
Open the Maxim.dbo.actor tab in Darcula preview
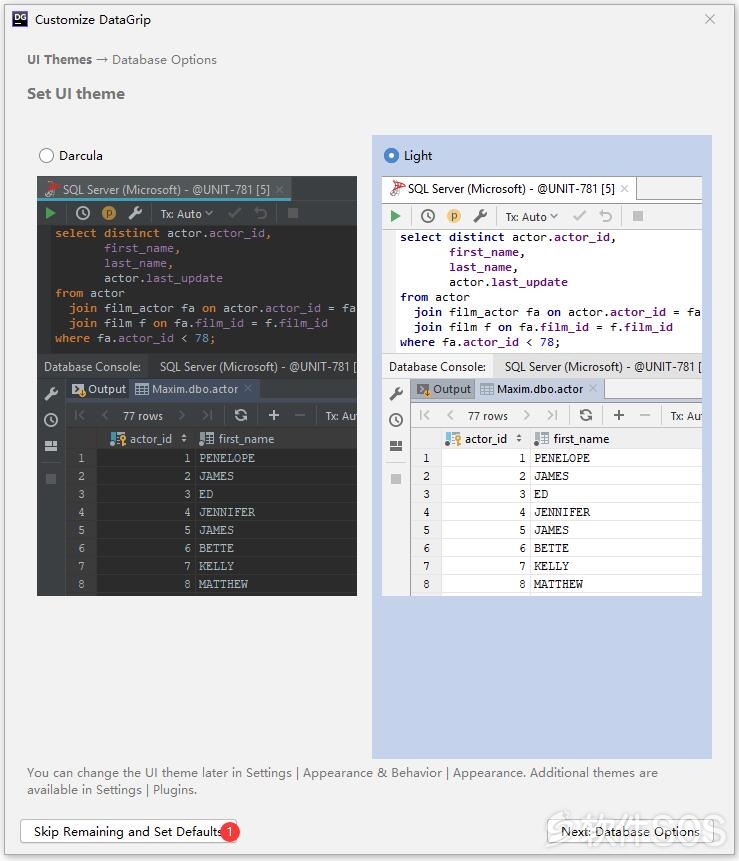click(x=194, y=389)
